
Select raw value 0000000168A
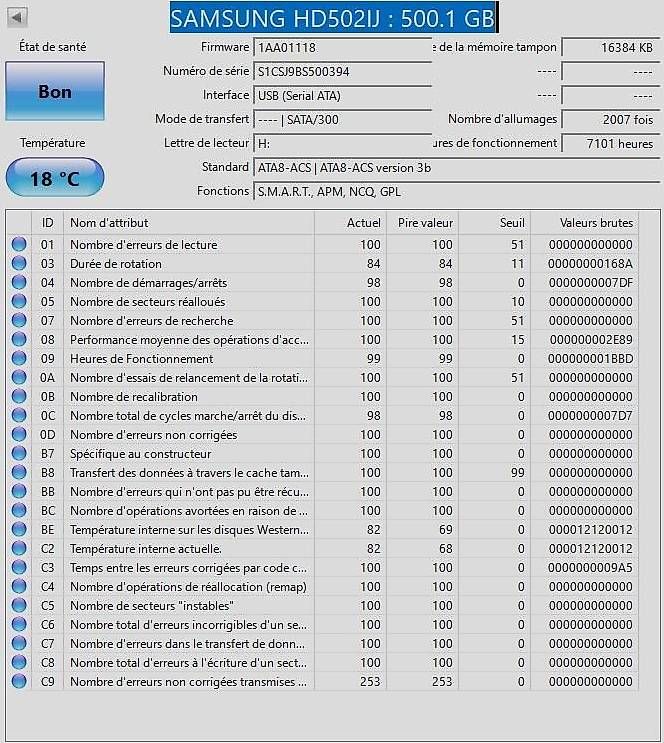[x=590, y=263]
